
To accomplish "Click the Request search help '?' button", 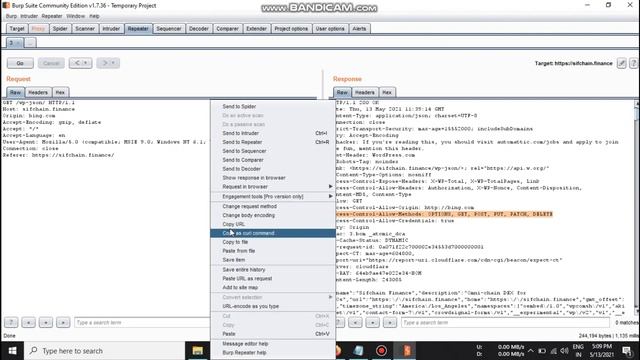I will (11, 322).
